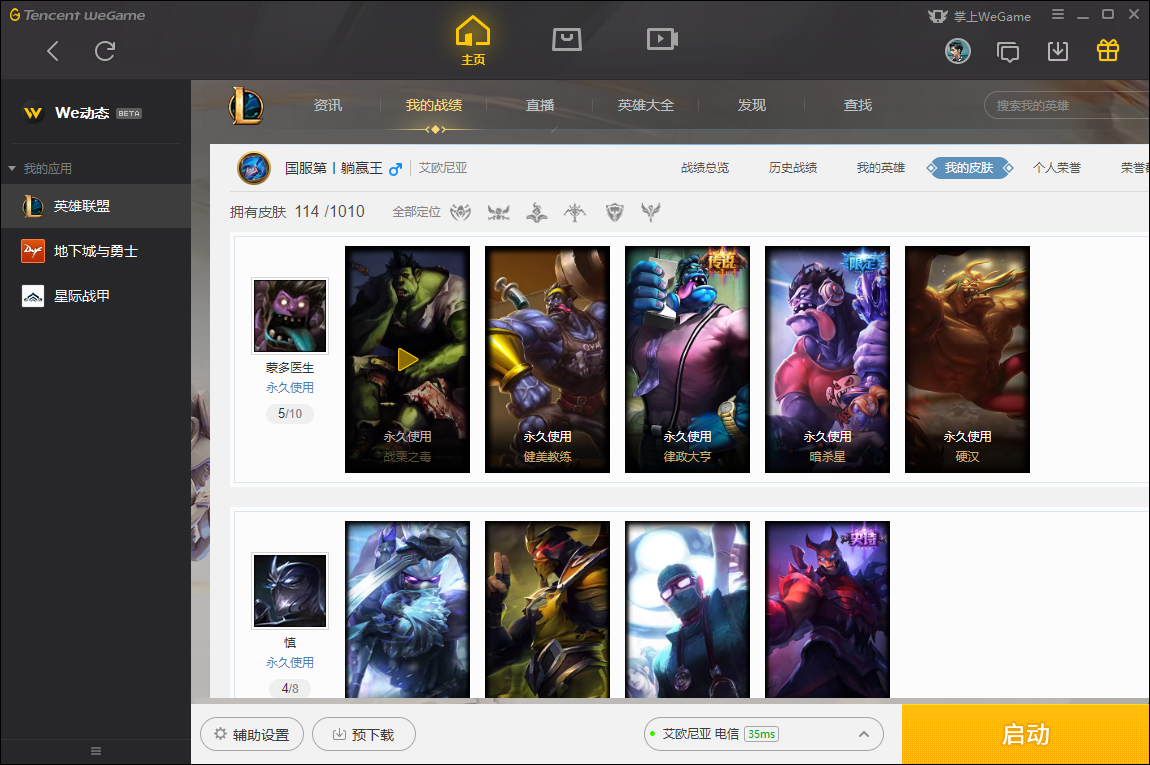Open the 健美教练 skin card

pyautogui.click(x=547, y=359)
